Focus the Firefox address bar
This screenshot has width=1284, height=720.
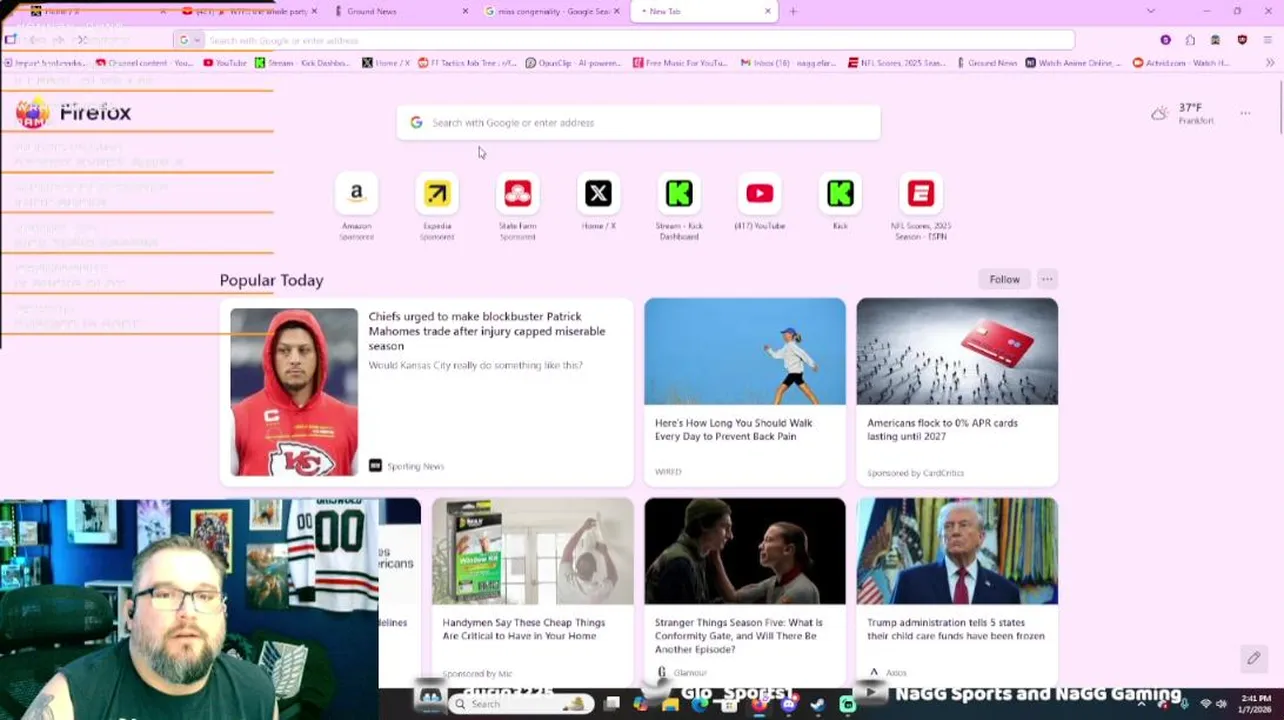(624, 40)
